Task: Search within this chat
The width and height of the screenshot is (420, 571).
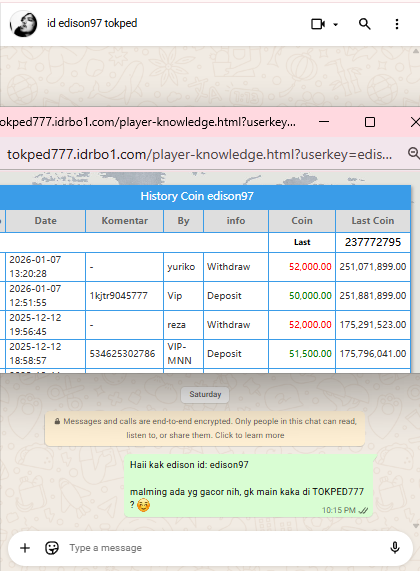Action: click(x=364, y=24)
